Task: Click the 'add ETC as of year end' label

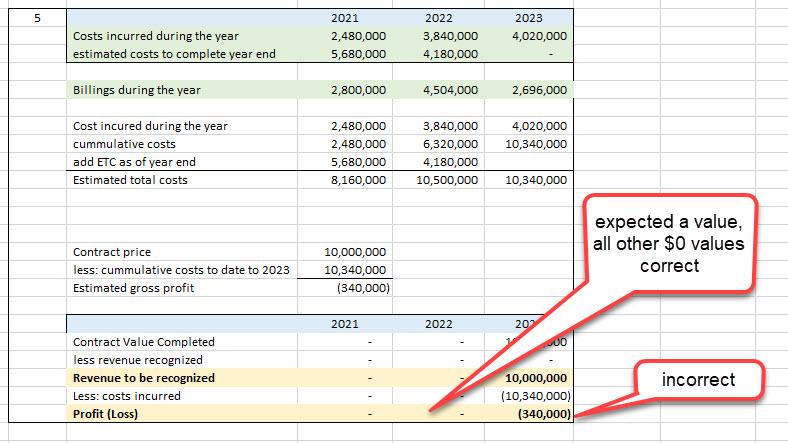Action: (134, 162)
